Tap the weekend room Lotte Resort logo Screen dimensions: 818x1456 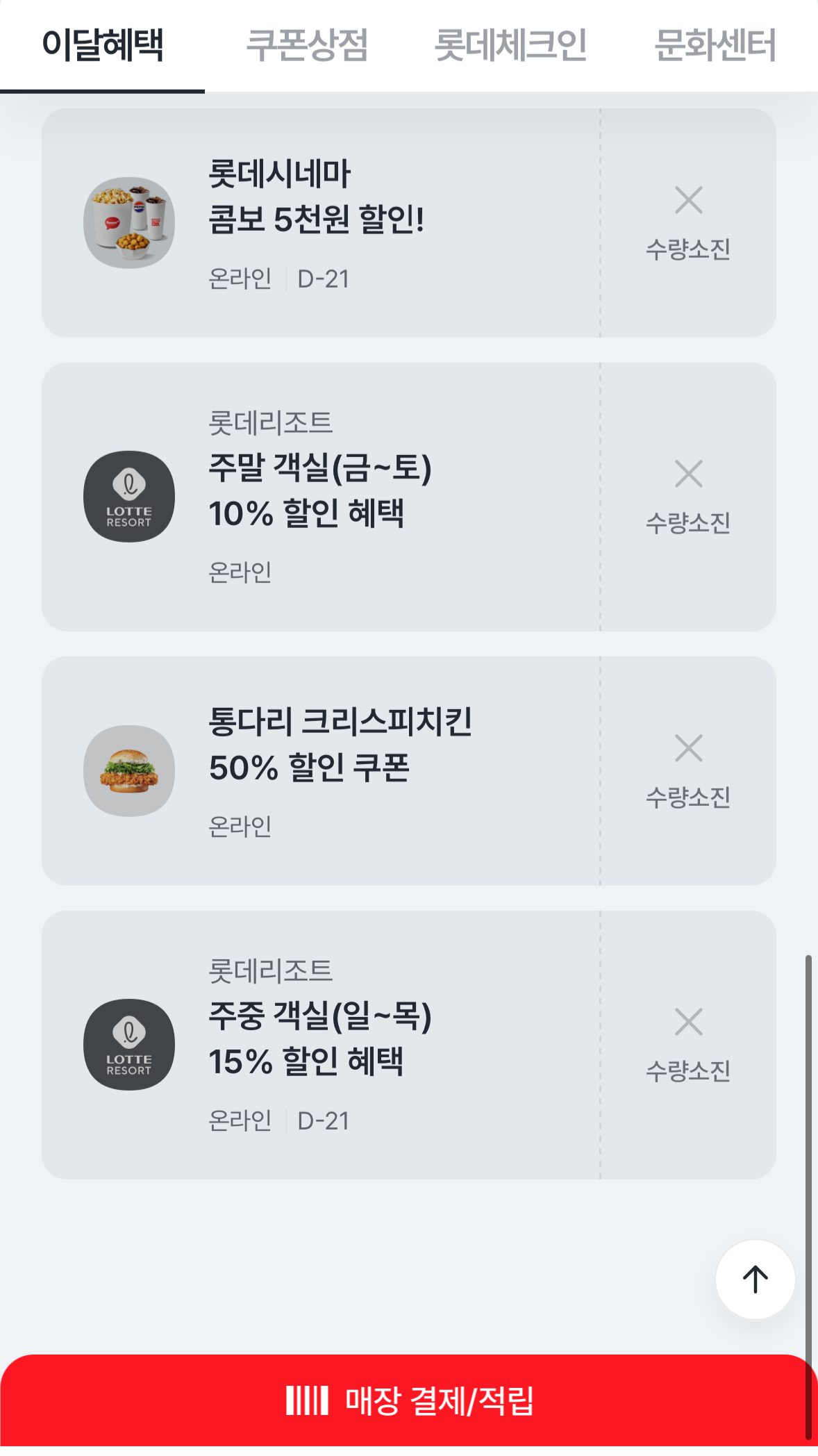point(129,497)
